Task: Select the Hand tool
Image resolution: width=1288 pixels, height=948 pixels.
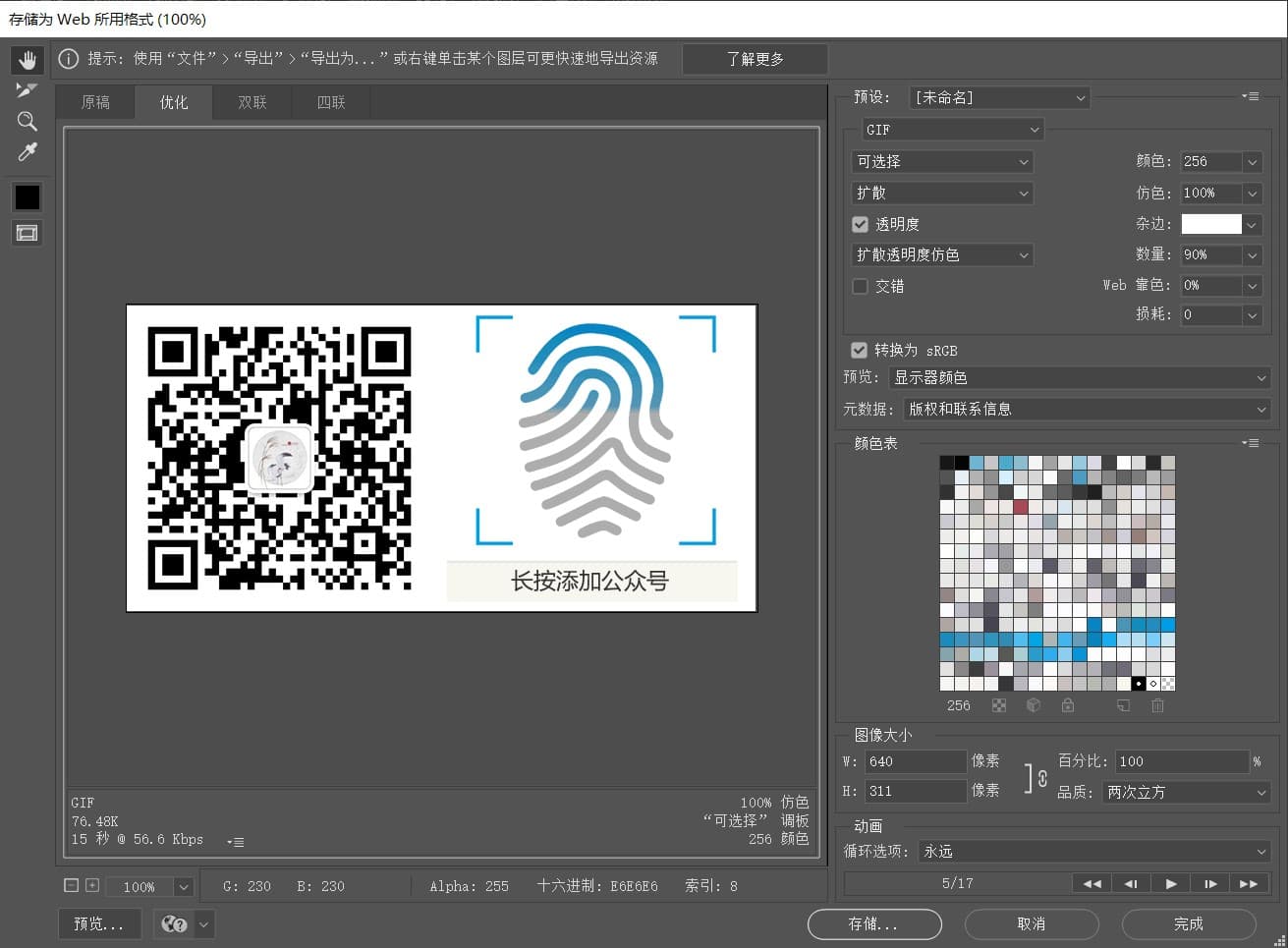Action: point(27,60)
